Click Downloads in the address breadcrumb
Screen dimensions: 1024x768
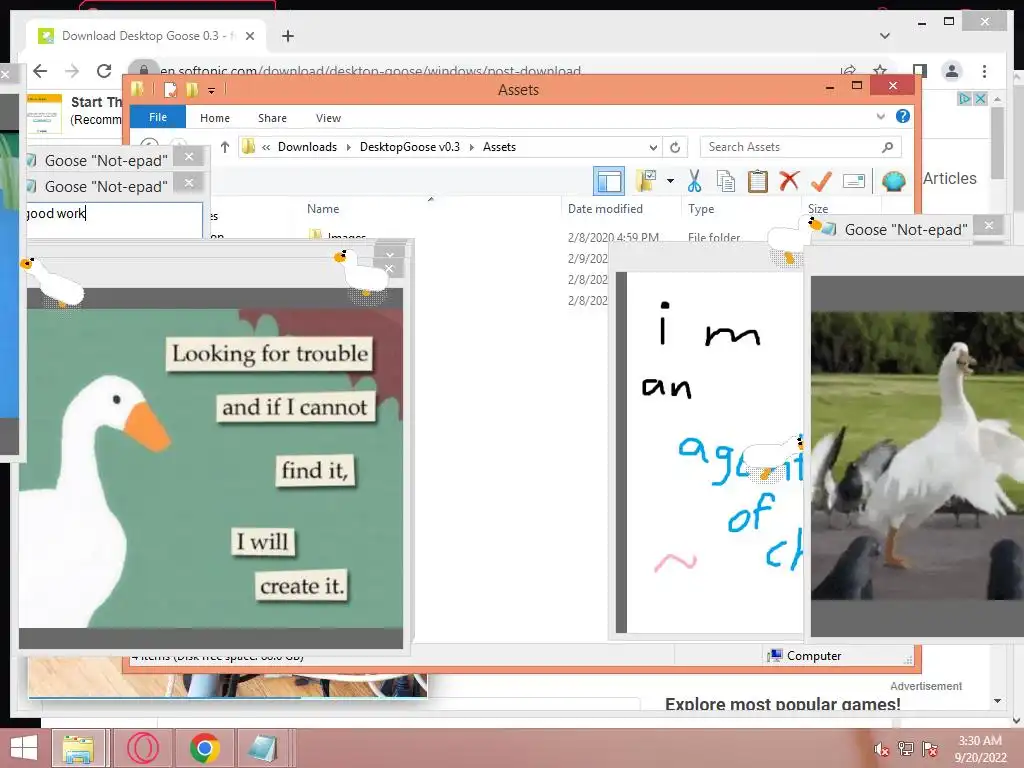tap(308, 147)
